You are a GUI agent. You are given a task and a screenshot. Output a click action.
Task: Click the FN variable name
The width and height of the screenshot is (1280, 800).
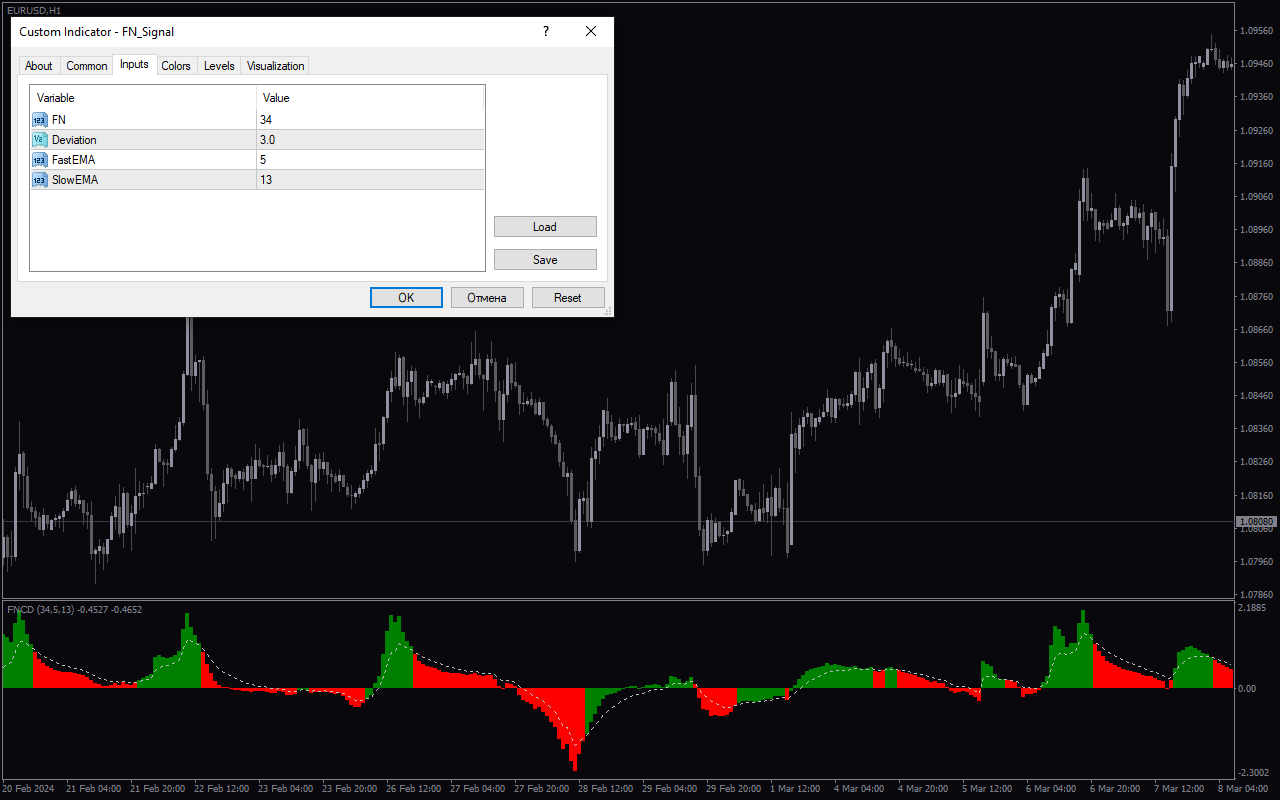[x=59, y=120]
